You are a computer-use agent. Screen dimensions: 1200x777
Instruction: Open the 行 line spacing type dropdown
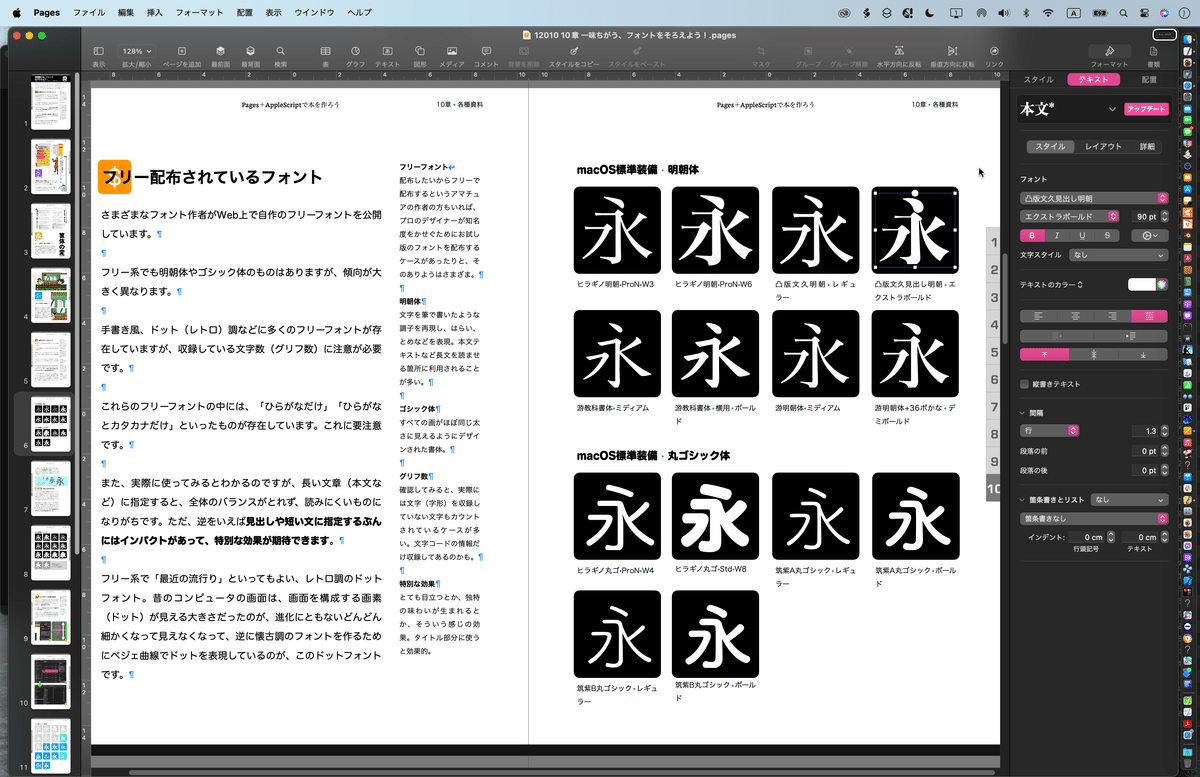tap(1050, 430)
